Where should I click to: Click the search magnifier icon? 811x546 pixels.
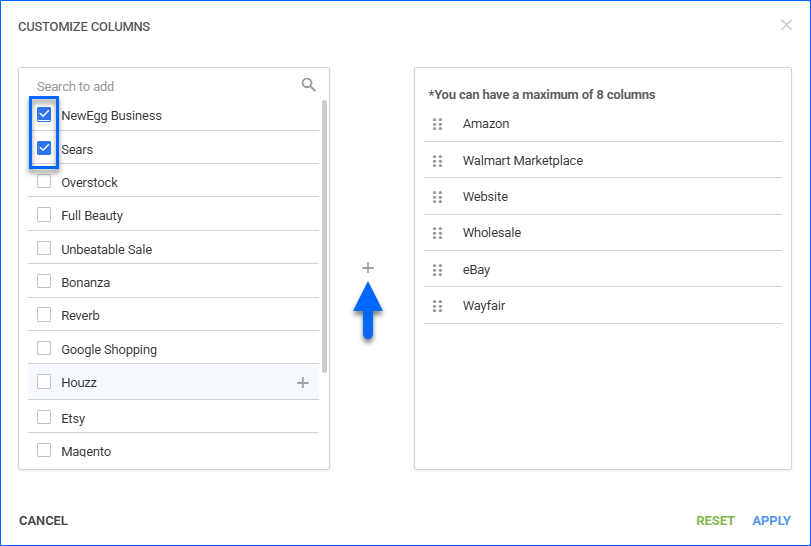click(x=309, y=85)
